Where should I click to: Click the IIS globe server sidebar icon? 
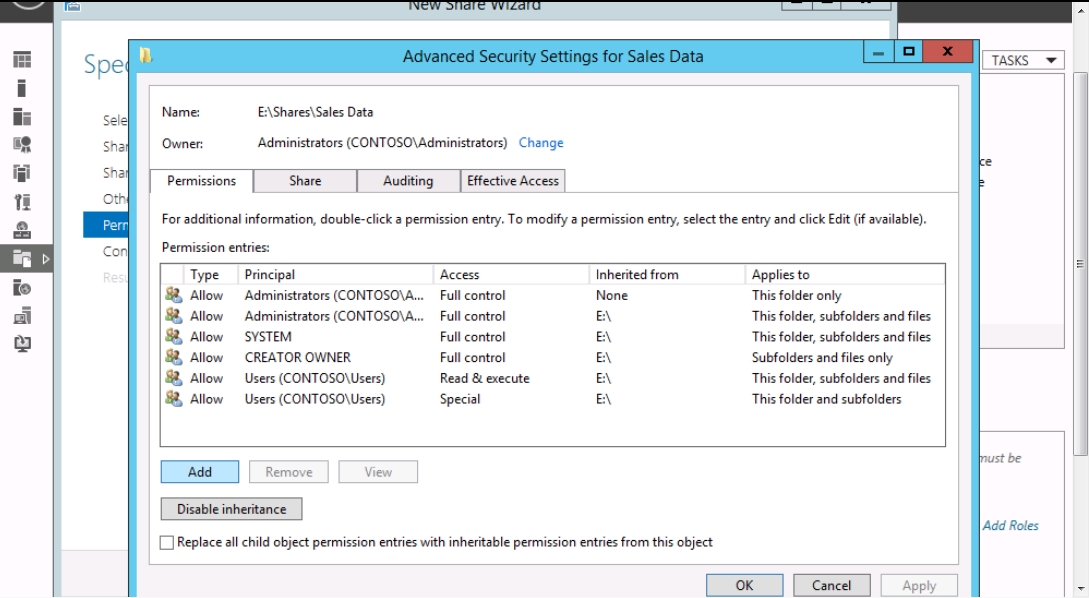tap(22, 288)
